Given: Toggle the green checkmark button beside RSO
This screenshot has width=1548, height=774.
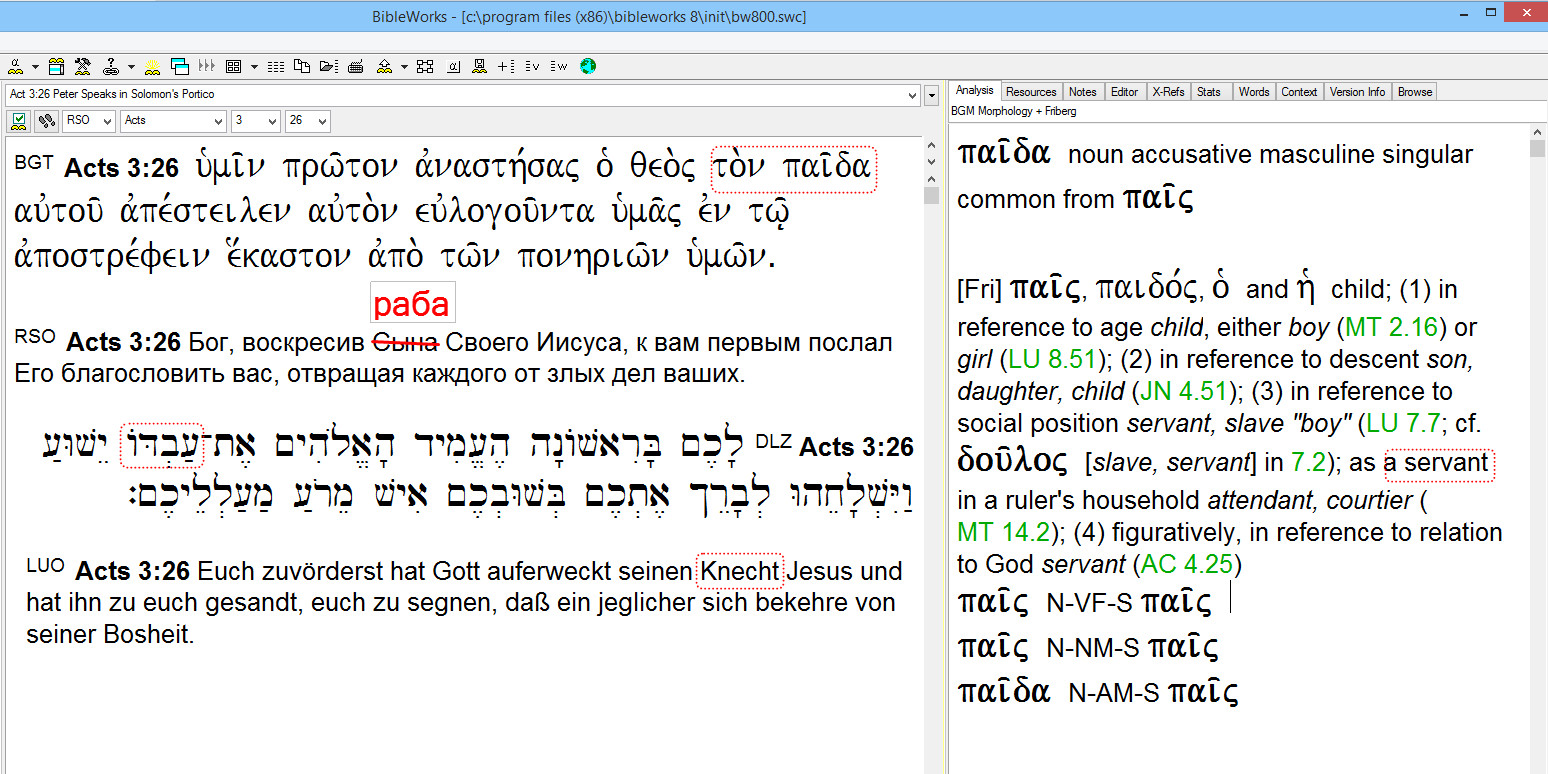Looking at the screenshot, I should pyautogui.click(x=19, y=121).
